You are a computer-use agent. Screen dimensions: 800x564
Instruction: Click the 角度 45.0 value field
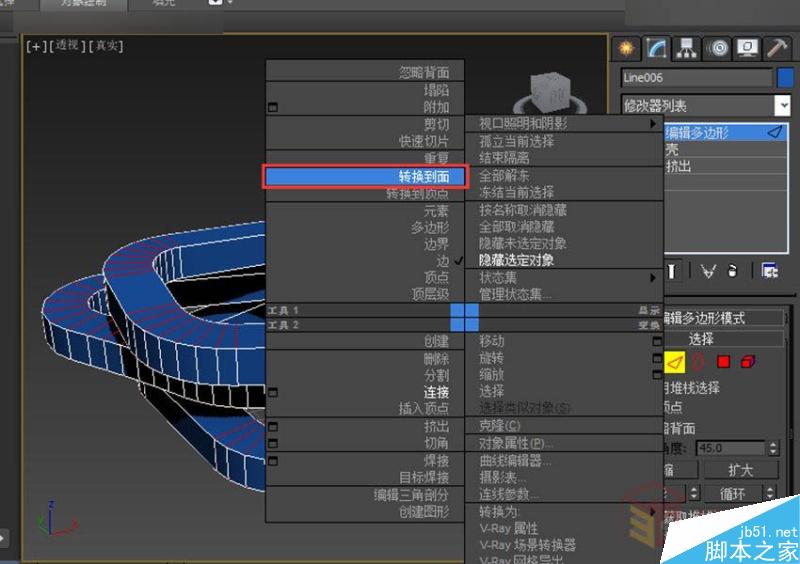click(730, 448)
